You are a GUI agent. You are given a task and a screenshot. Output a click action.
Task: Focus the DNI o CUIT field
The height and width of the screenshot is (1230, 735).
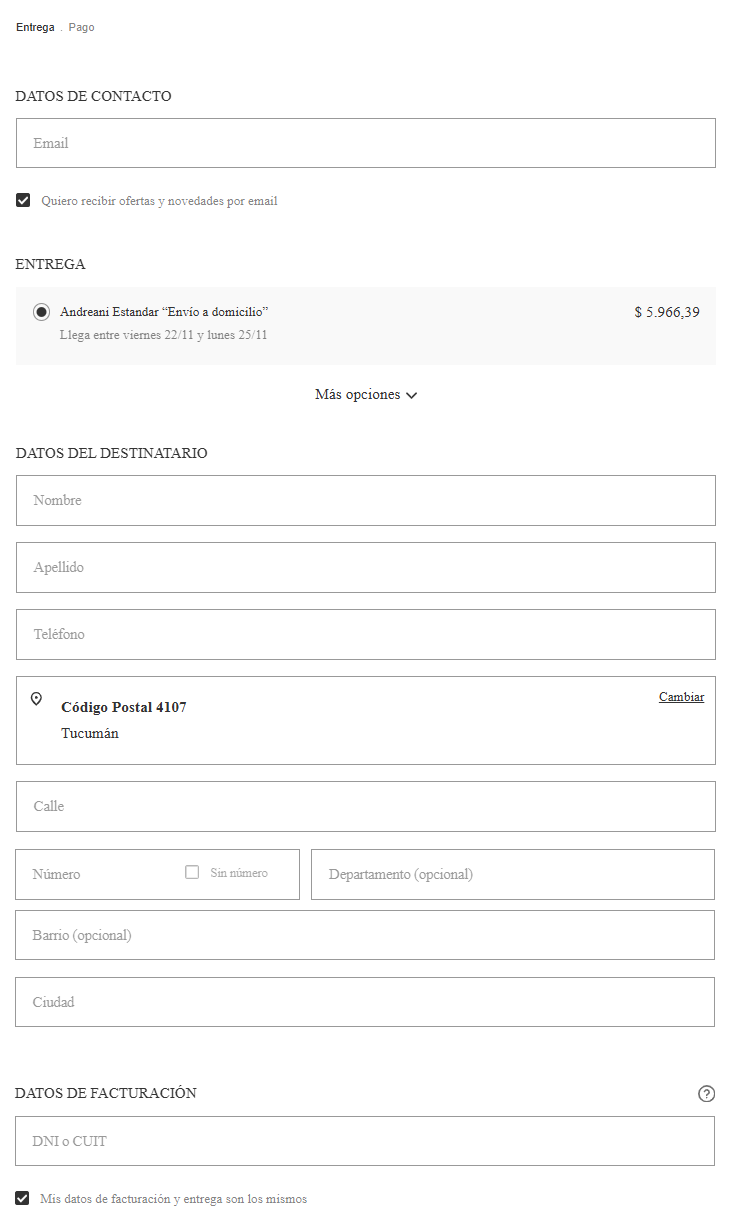365,1141
